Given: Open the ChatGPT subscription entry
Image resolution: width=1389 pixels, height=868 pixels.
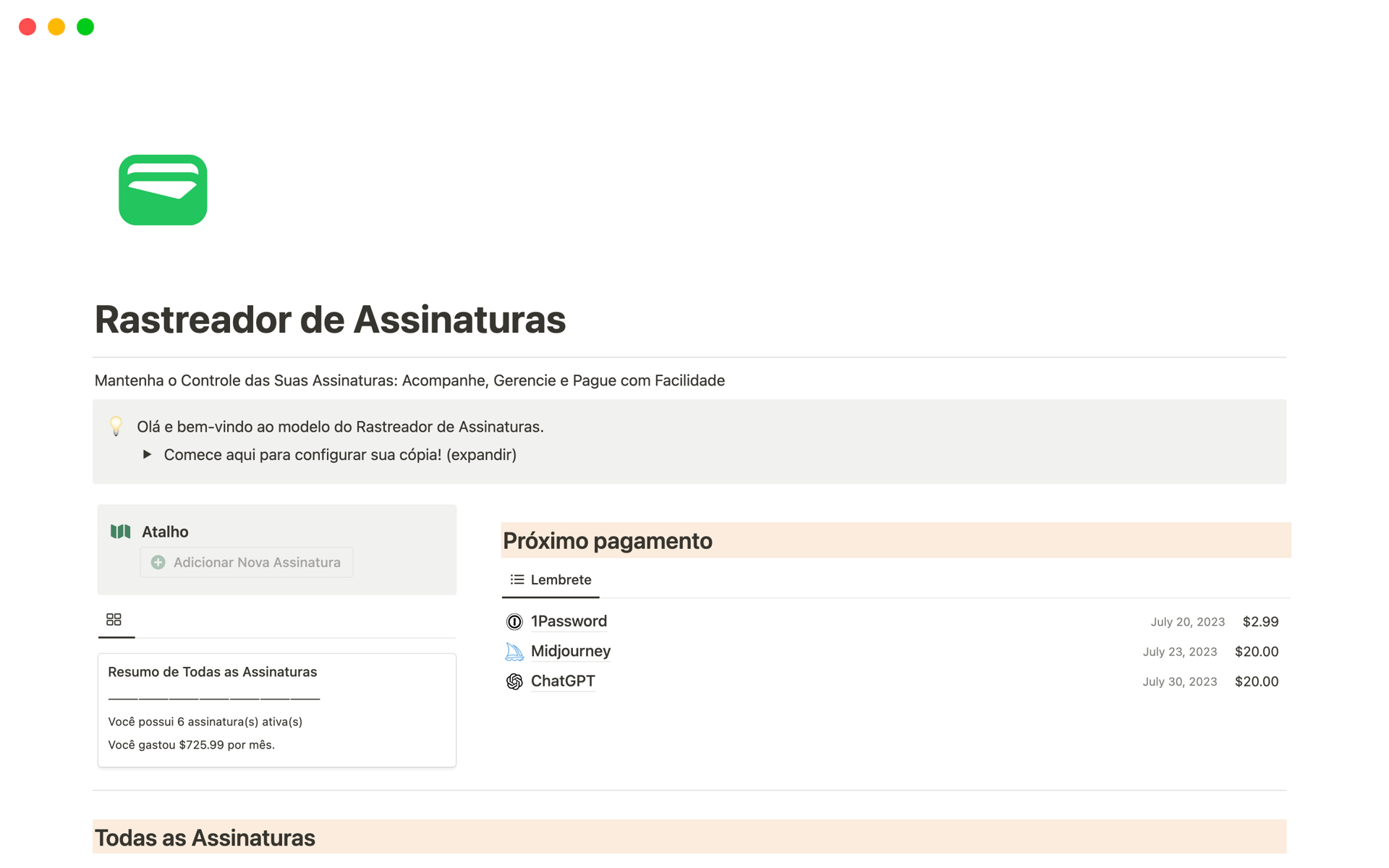Looking at the screenshot, I should click(563, 681).
